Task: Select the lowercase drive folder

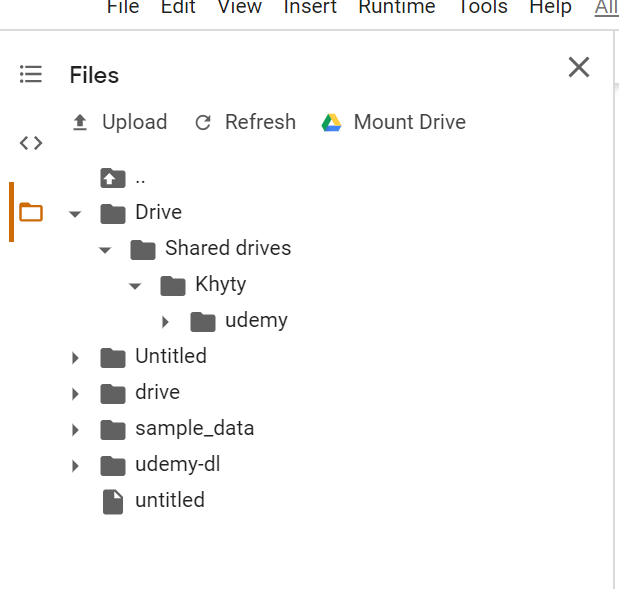Action: 157,392
